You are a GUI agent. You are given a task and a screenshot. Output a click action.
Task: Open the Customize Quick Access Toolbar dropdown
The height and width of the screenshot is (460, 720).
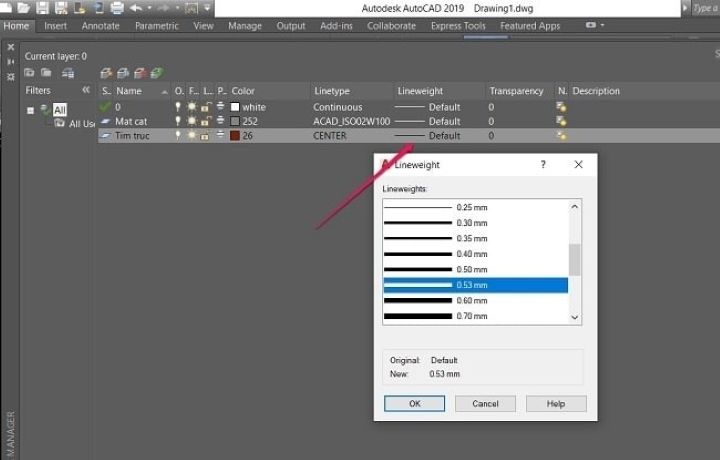click(x=207, y=8)
